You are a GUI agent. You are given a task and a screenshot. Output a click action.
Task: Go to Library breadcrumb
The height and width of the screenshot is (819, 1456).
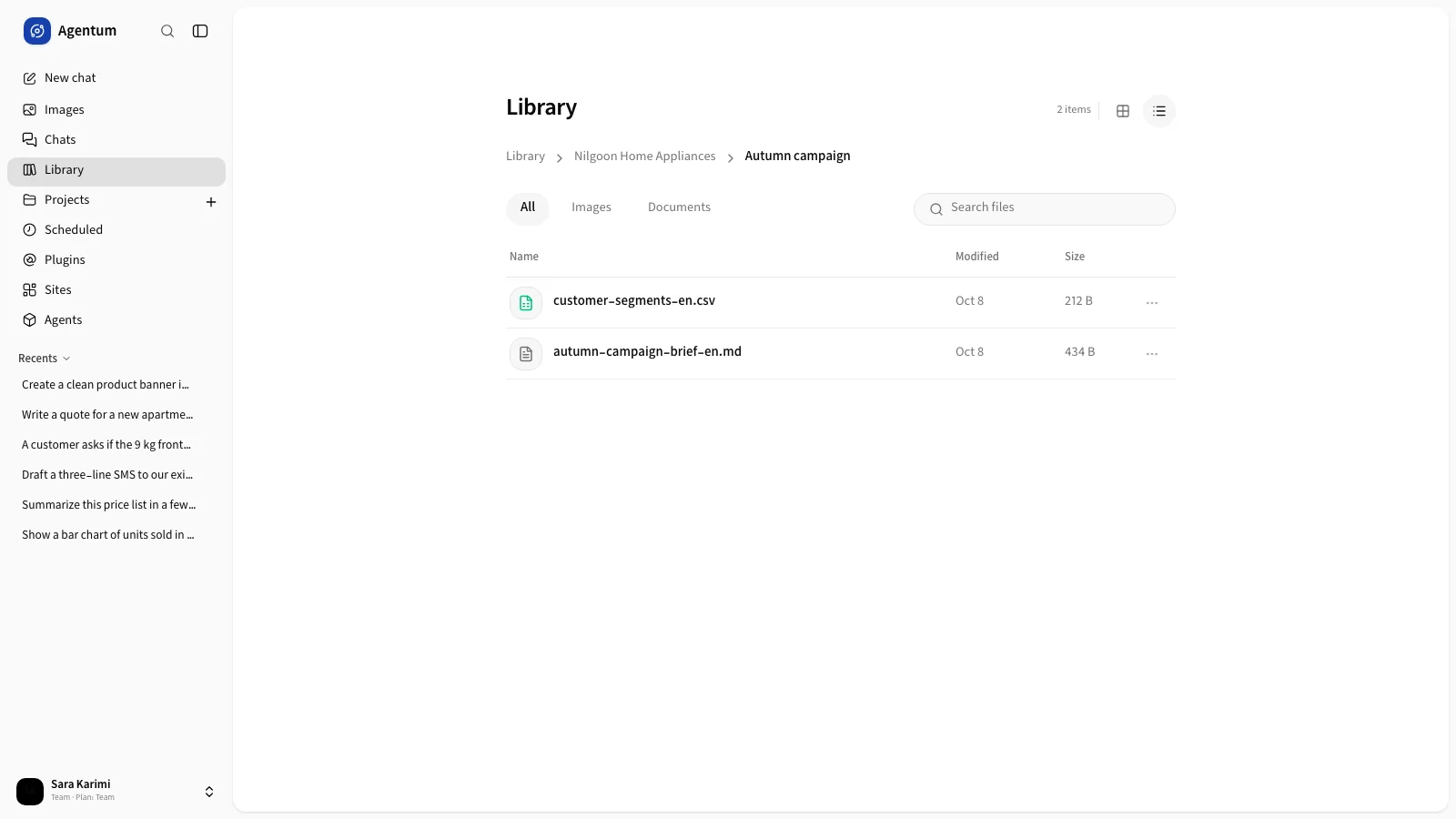tap(525, 157)
